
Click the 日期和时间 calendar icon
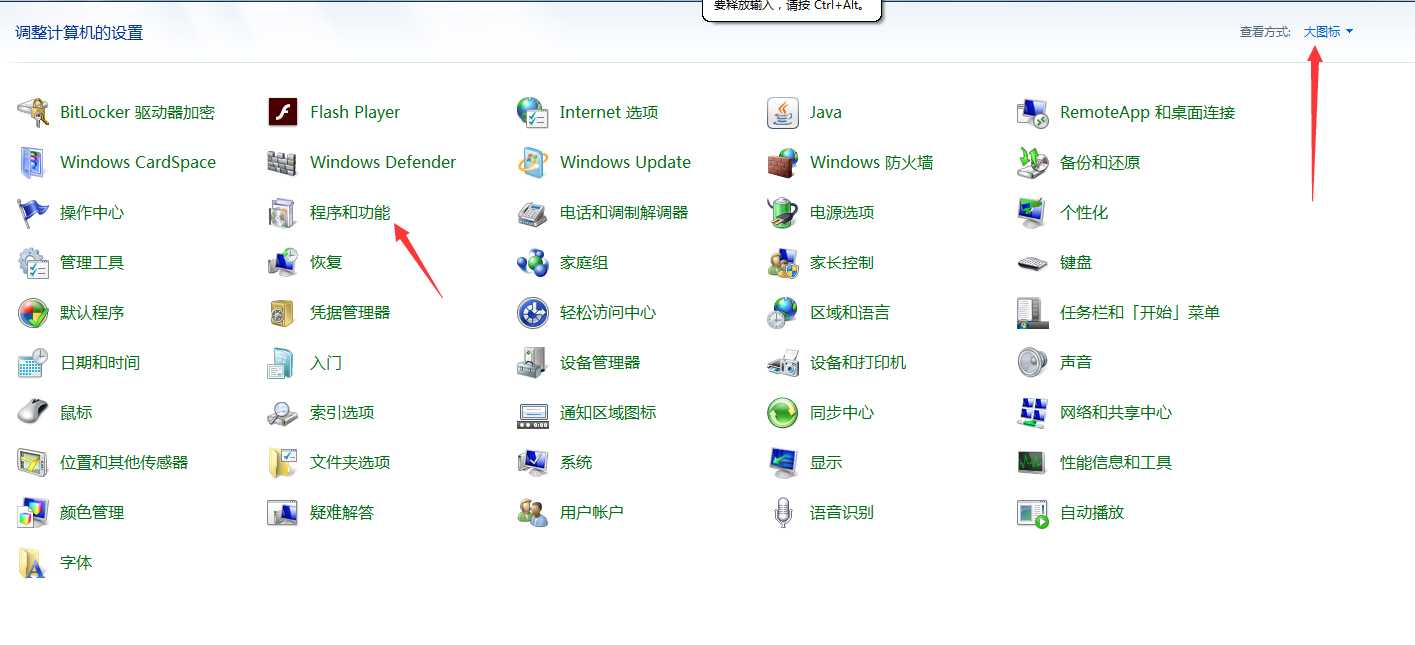(x=33, y=362)
